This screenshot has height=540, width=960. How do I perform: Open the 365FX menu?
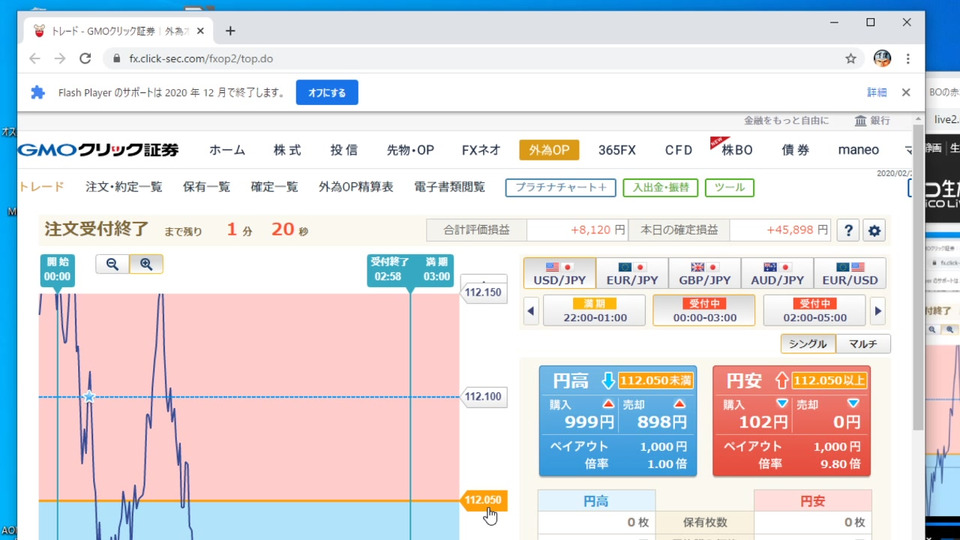617,150
